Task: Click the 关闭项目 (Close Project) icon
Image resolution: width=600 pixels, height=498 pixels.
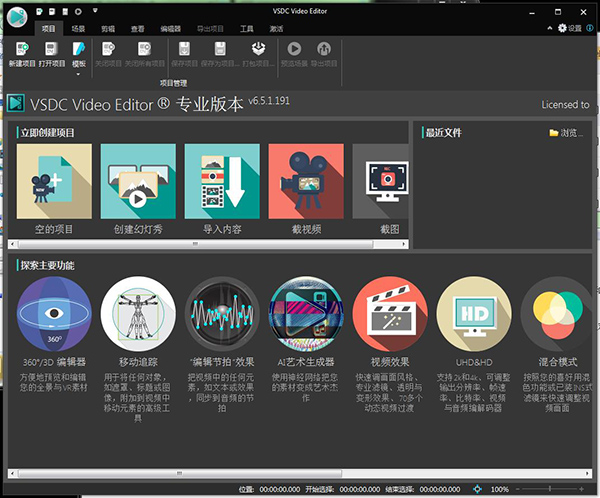Action: [x=108, y=49]
